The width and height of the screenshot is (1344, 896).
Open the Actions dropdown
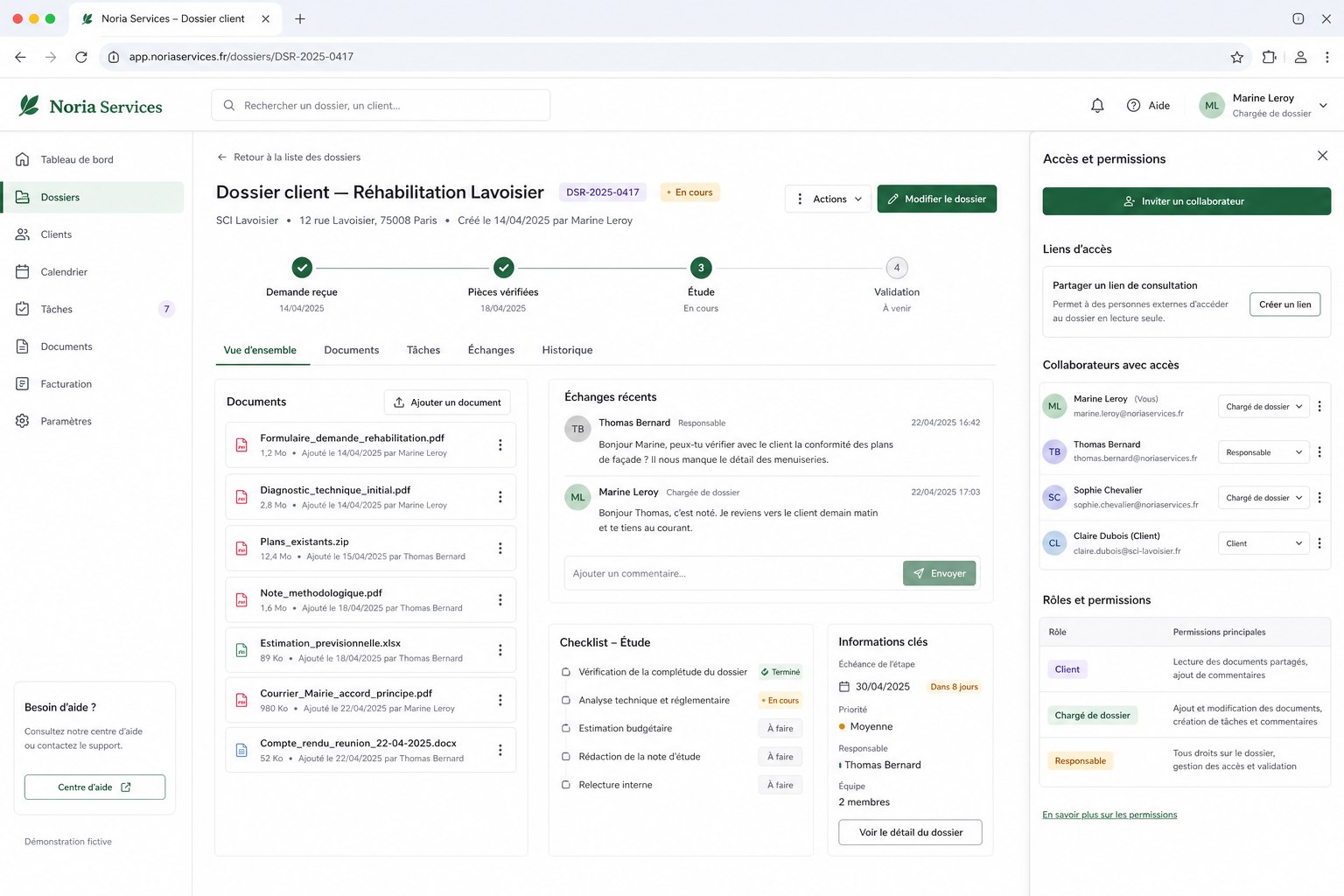click(828, 199)
